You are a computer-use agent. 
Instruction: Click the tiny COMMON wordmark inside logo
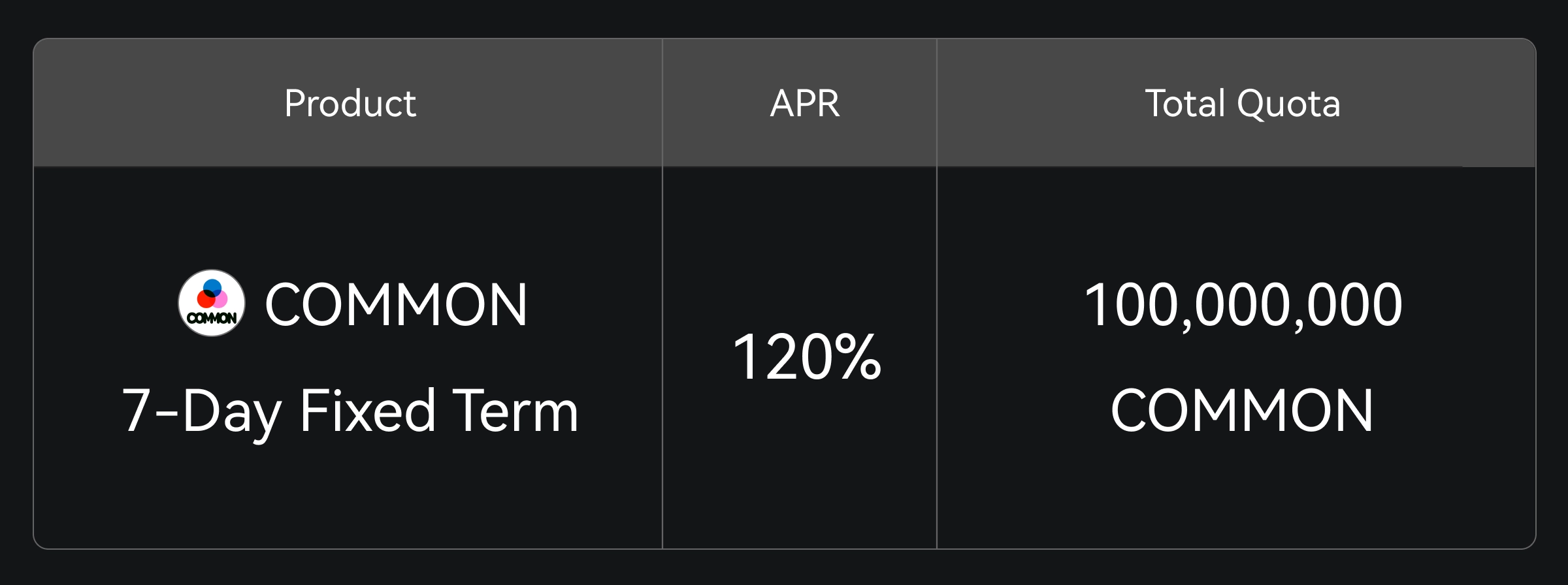pyautogui.click(x=212, y=318)
